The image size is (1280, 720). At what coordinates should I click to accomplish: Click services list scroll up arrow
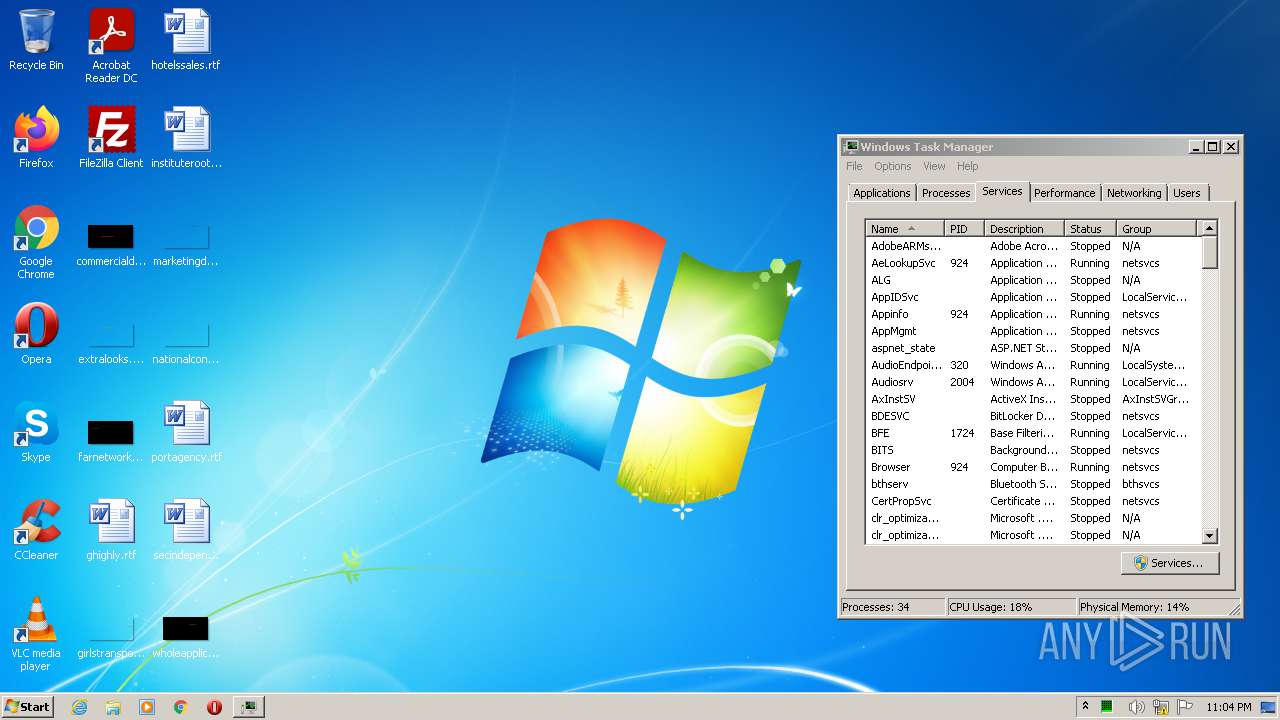tap(1209, 229)
